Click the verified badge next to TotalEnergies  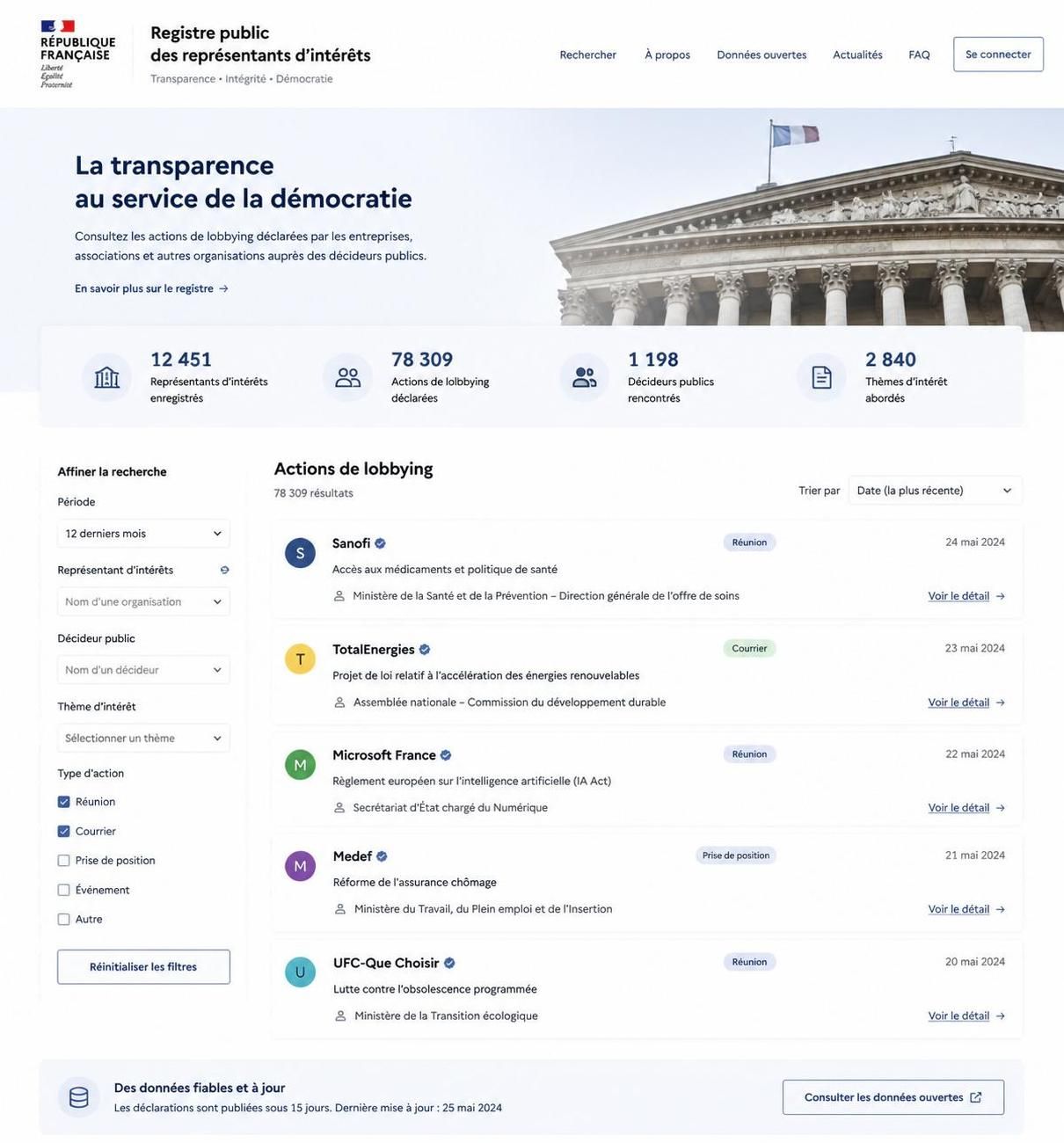point(425,650)
